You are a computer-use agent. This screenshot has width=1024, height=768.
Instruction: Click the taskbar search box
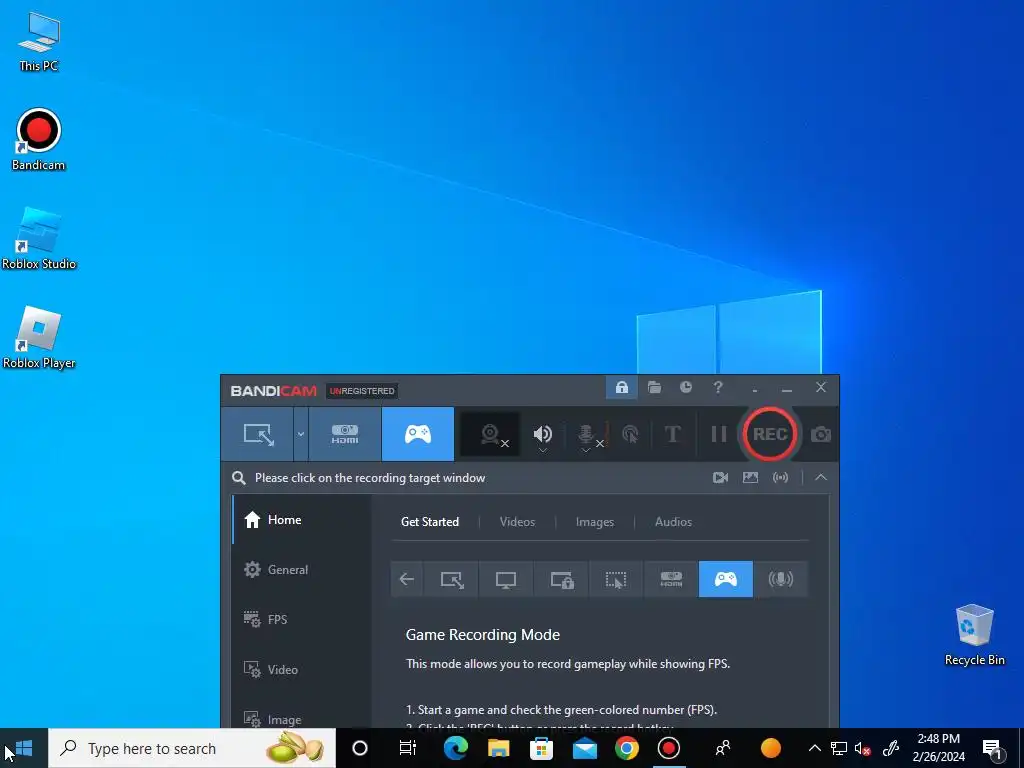tap(192, 748)
